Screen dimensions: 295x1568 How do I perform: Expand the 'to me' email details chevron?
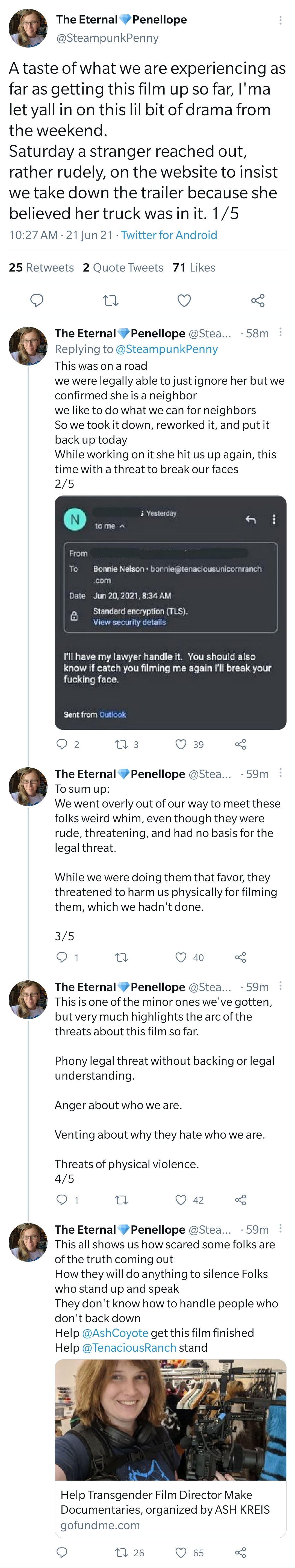122,526
